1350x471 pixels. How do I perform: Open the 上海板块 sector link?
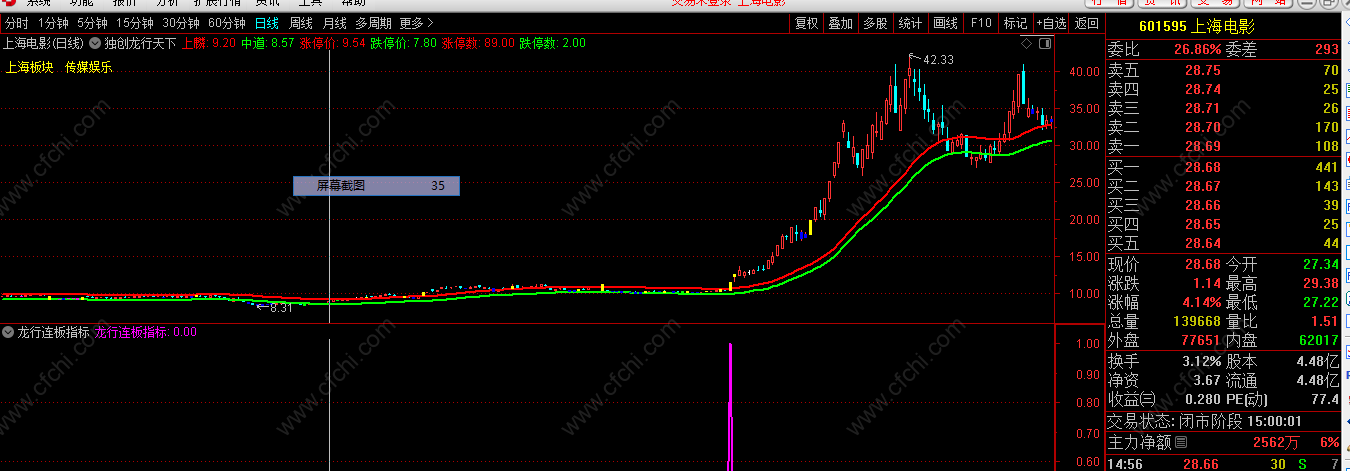coord(30,68)
